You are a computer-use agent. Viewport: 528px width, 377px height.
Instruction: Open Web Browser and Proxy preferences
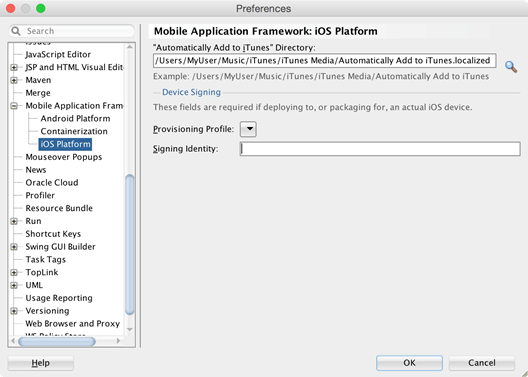click(x=72, y=323)
